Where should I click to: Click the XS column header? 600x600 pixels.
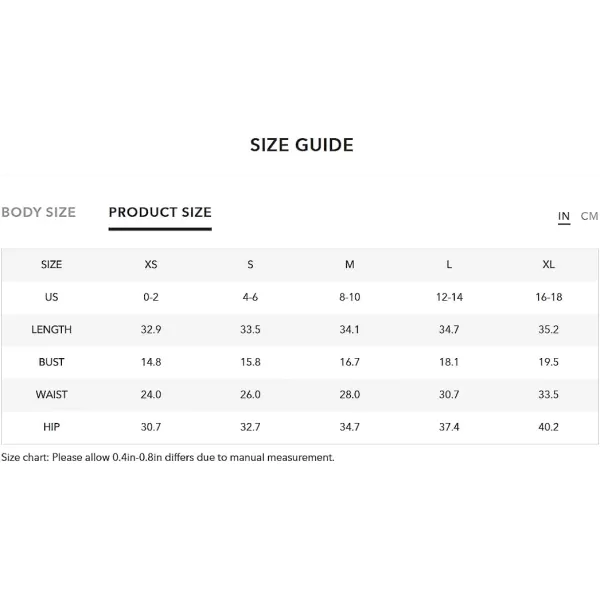(151, 264)
